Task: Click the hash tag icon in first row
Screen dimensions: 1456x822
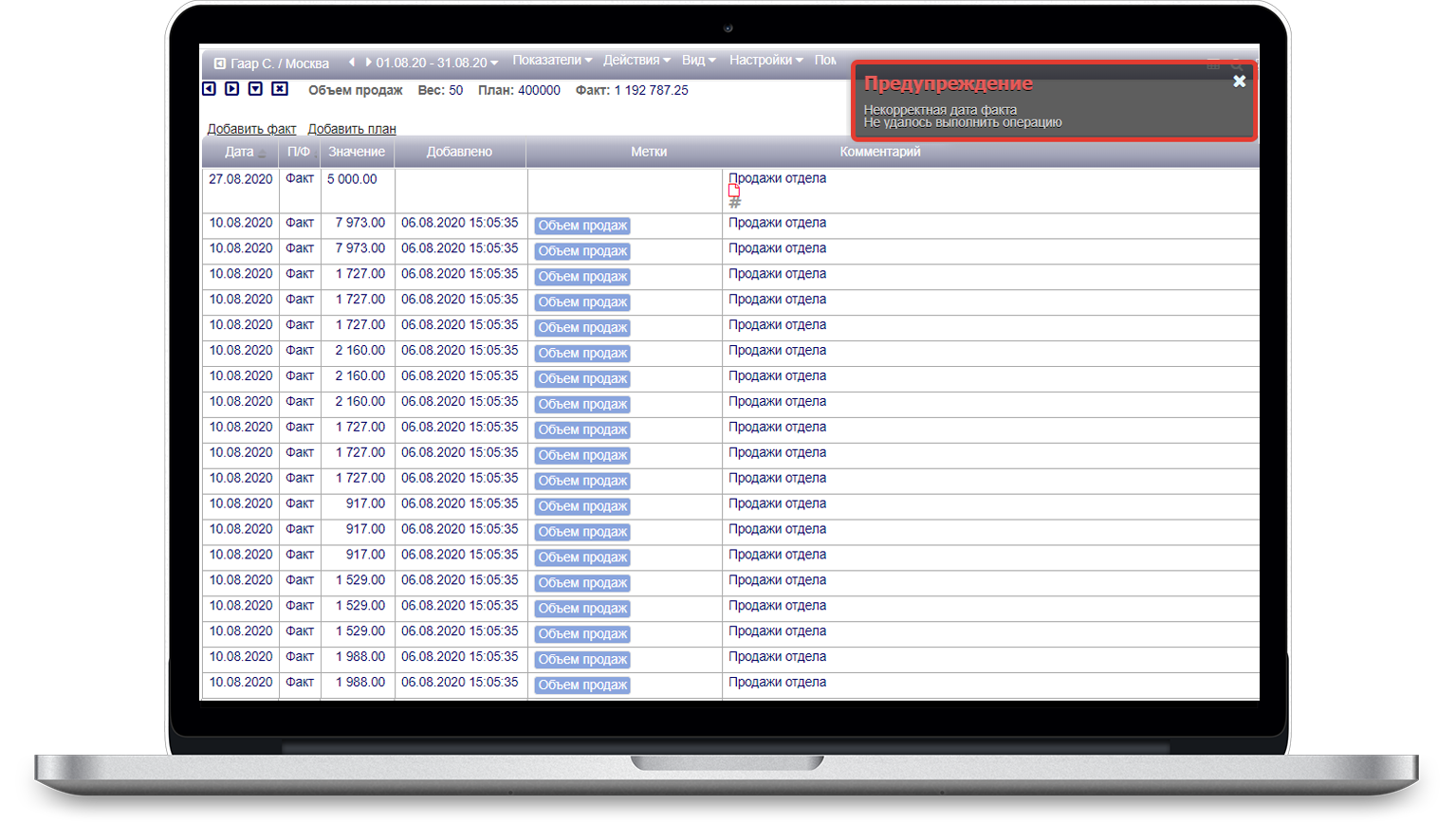Action: (734, 203)
